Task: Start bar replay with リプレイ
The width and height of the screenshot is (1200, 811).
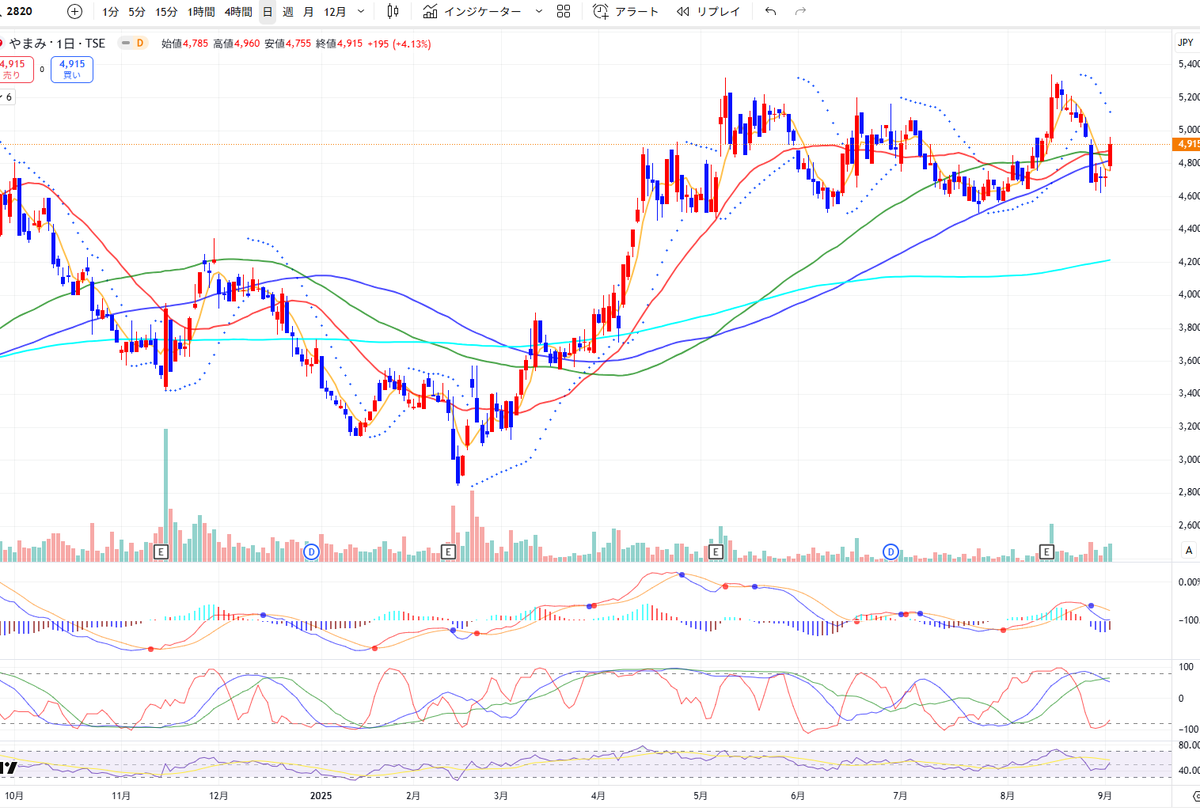Action: click(x=708, y=12)
